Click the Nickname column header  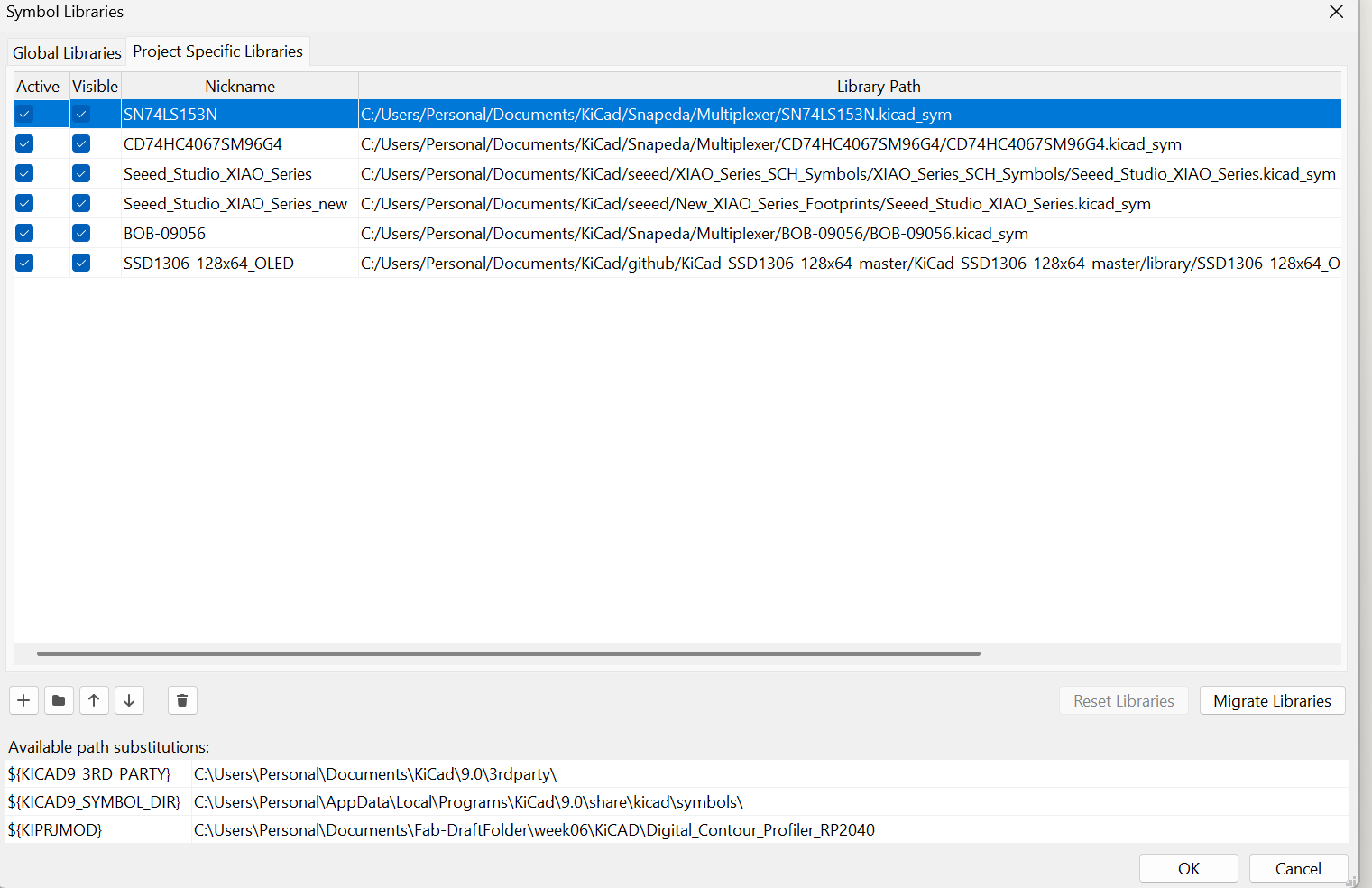pos(239,86)
